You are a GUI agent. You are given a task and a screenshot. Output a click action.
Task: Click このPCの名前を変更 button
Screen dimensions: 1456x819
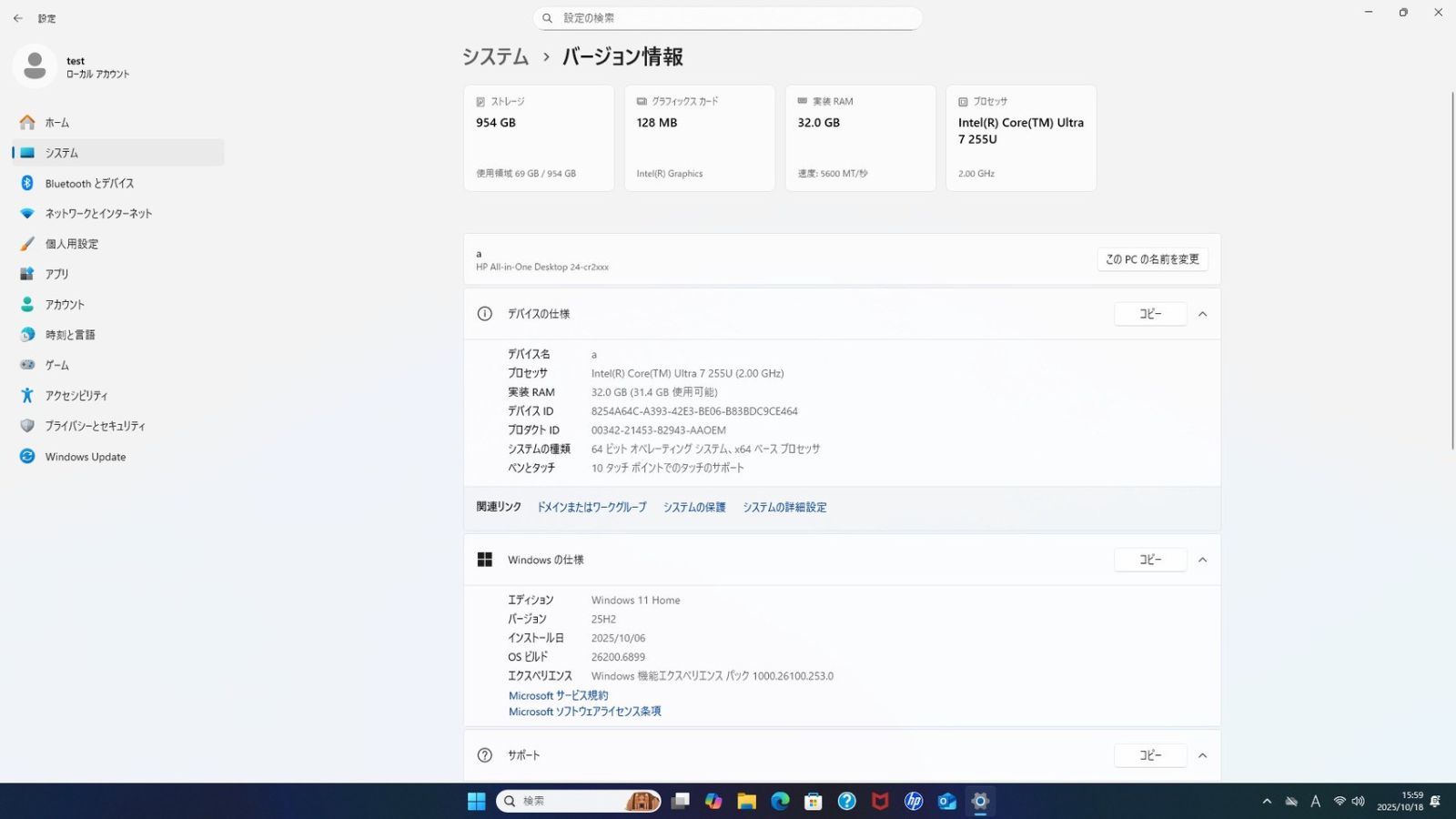point(1152,258)
